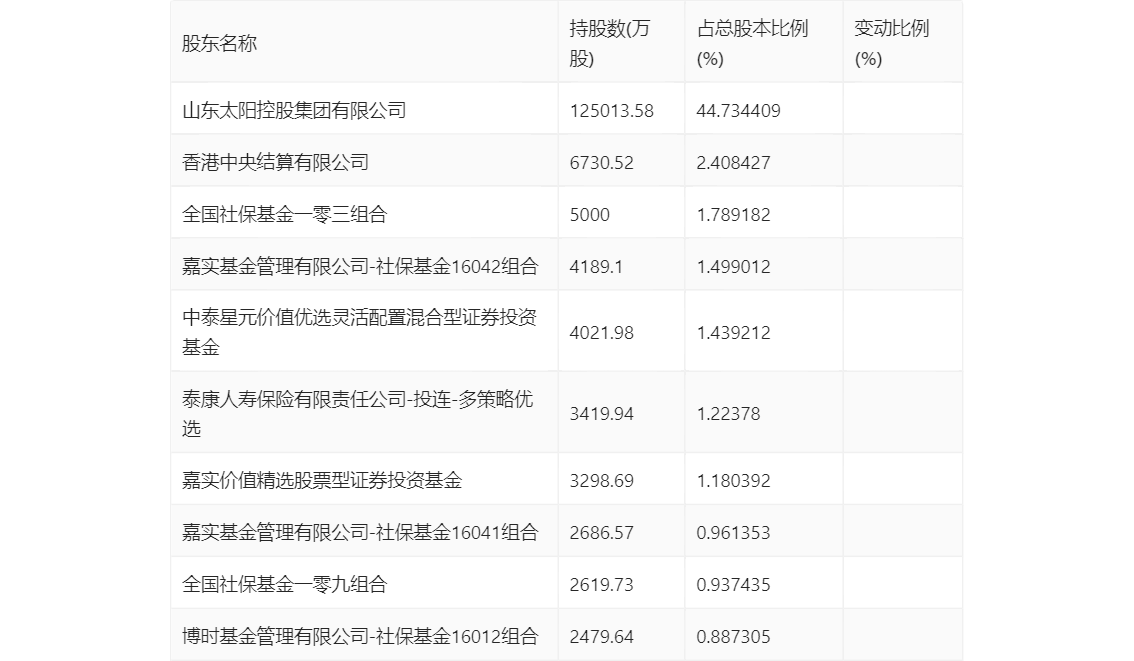Select 香港中央结算有限公司 shareholder name
Image resolution: width=1134 pixels, height=661 pixels.
point(276,163)
